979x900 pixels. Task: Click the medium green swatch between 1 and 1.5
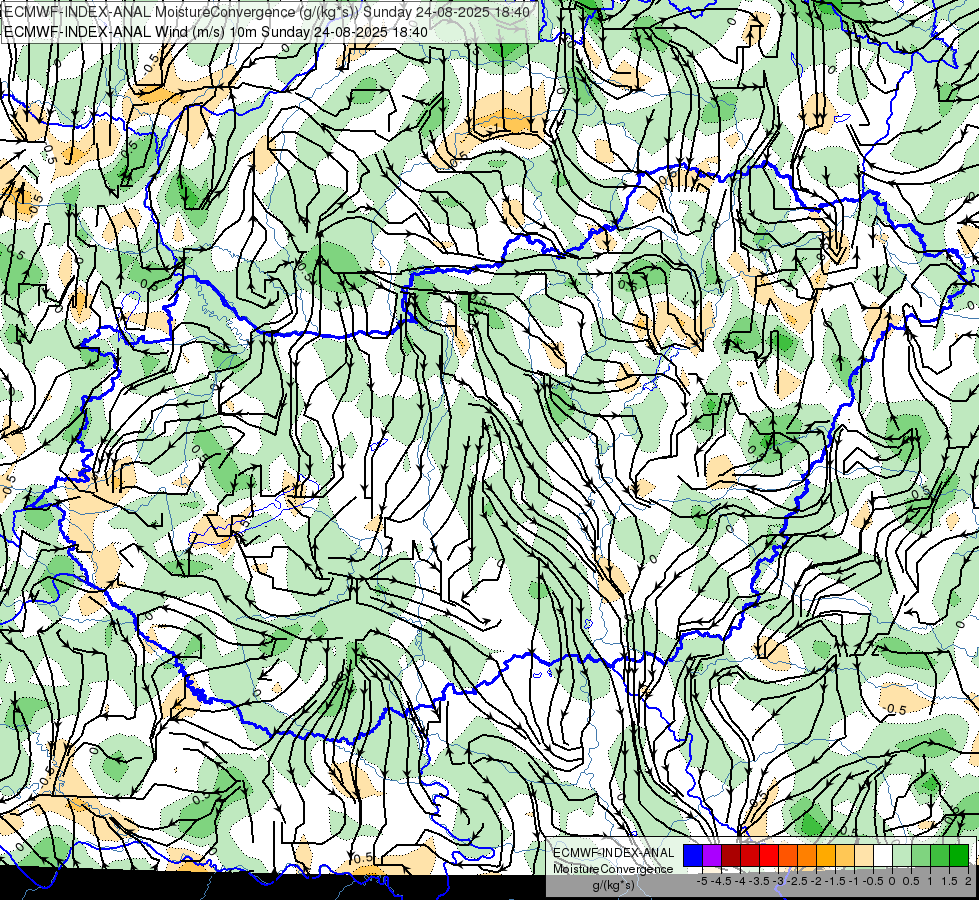(940, 855)
